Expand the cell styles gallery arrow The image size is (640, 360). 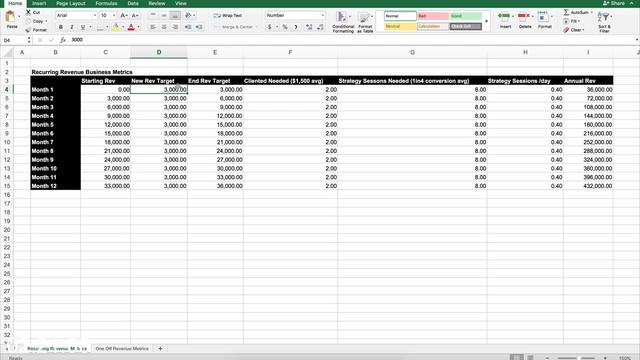[487, 21]
